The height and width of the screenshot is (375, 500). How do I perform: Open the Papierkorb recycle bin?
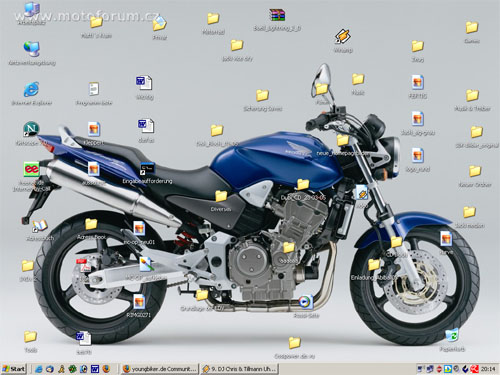(452, 336)
